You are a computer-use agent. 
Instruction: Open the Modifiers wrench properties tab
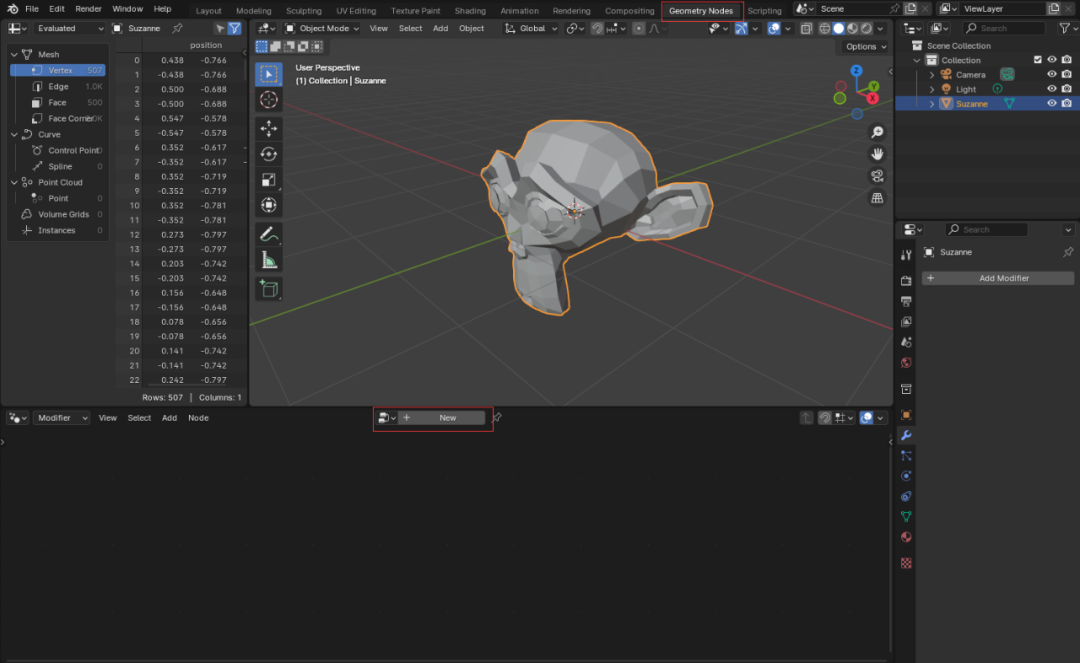[906, 435]
